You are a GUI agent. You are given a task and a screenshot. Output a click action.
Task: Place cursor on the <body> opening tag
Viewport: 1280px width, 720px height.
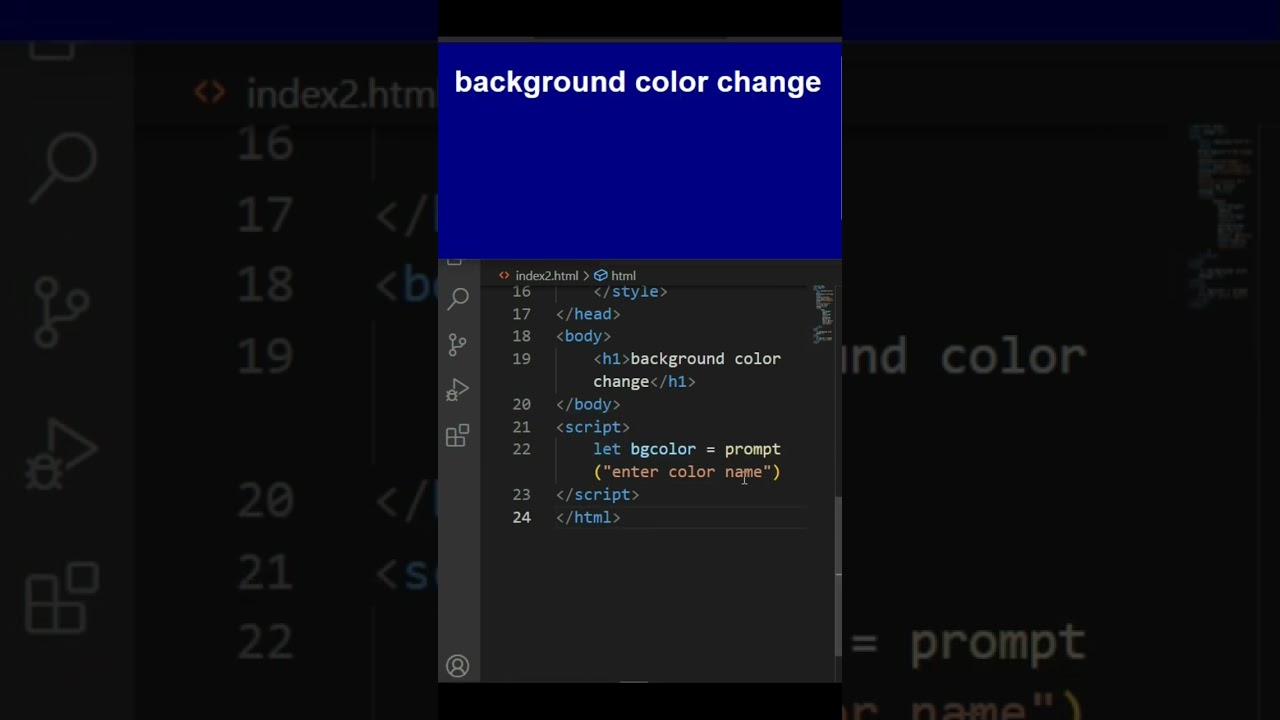(x=583, y=336)
